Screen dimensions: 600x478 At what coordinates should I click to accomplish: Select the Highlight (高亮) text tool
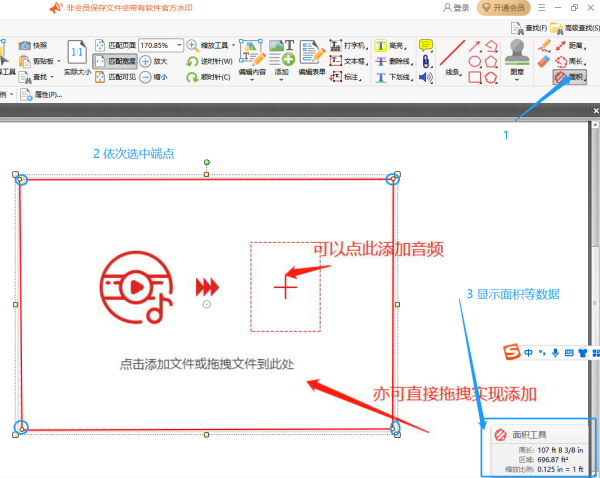click(390, 46)
